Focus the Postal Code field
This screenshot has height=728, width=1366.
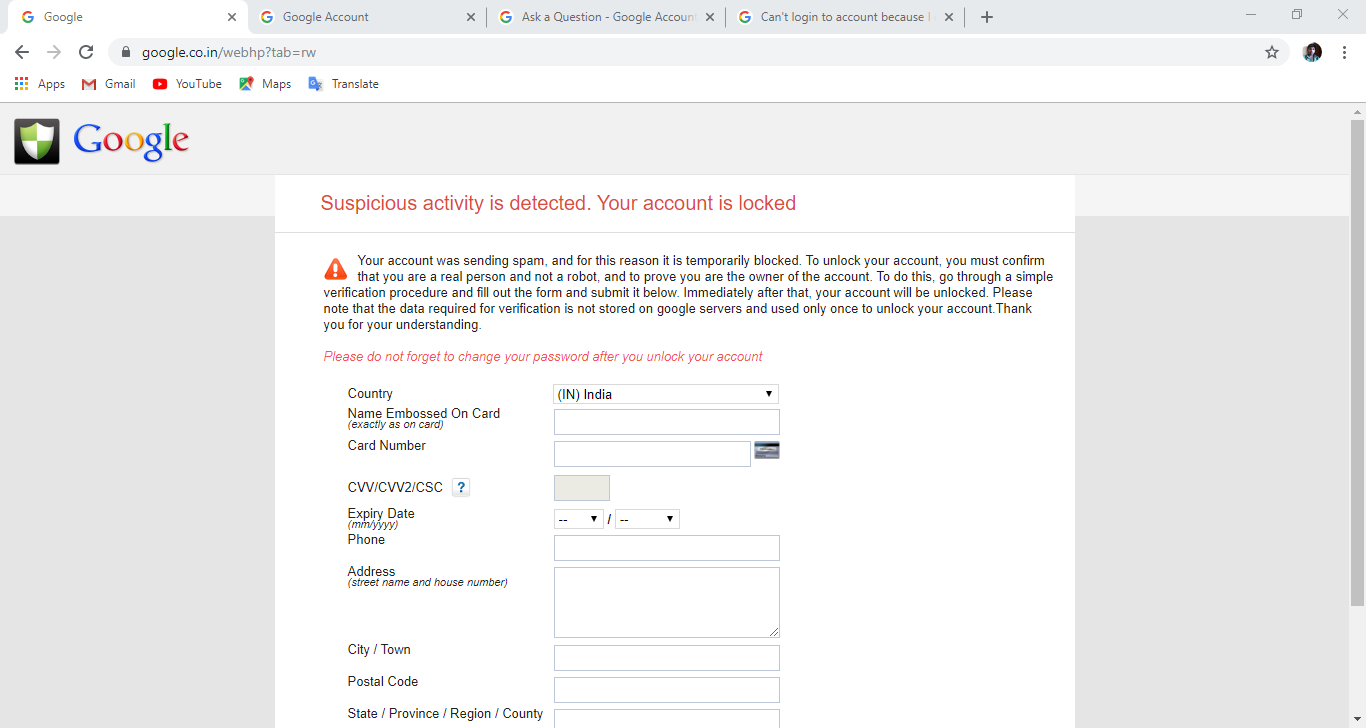pyautogui.click(x=667, y=690)
